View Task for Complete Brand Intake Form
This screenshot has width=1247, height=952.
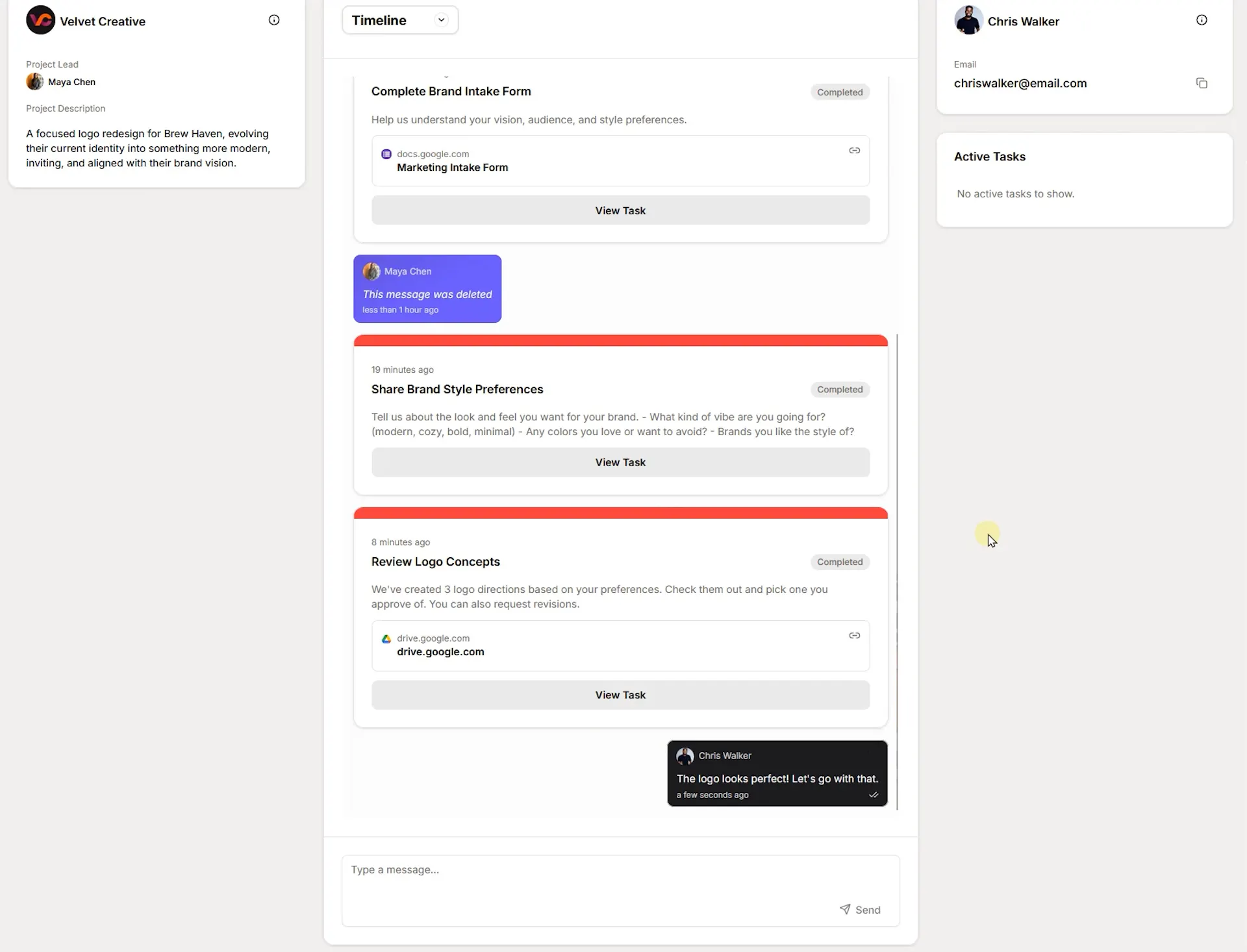pyautogui.click(x=620, y=210)
